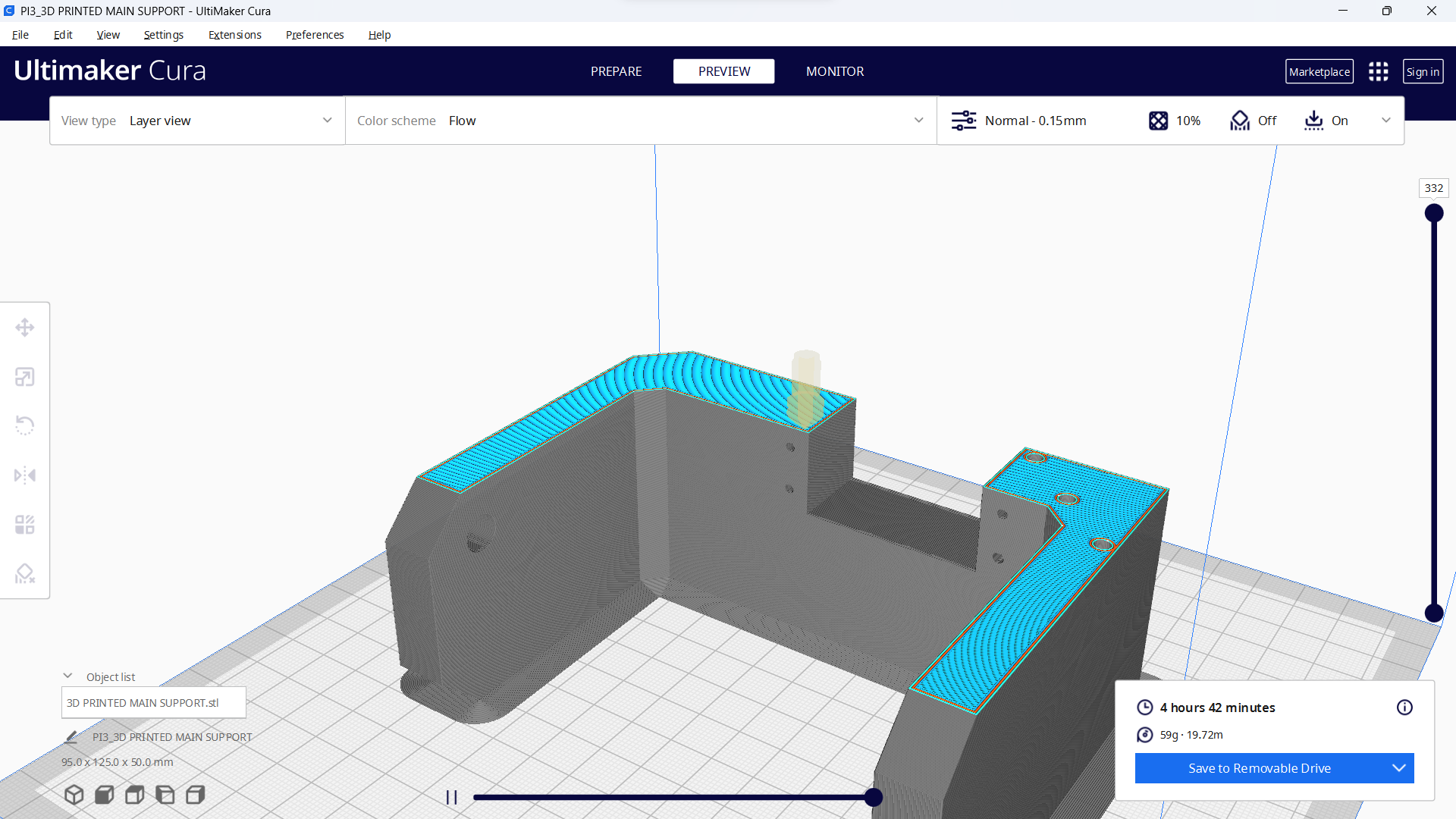Open Per Model Settings tool
1456x819 pixels.
pyautogui.click(x=24, y=523)
